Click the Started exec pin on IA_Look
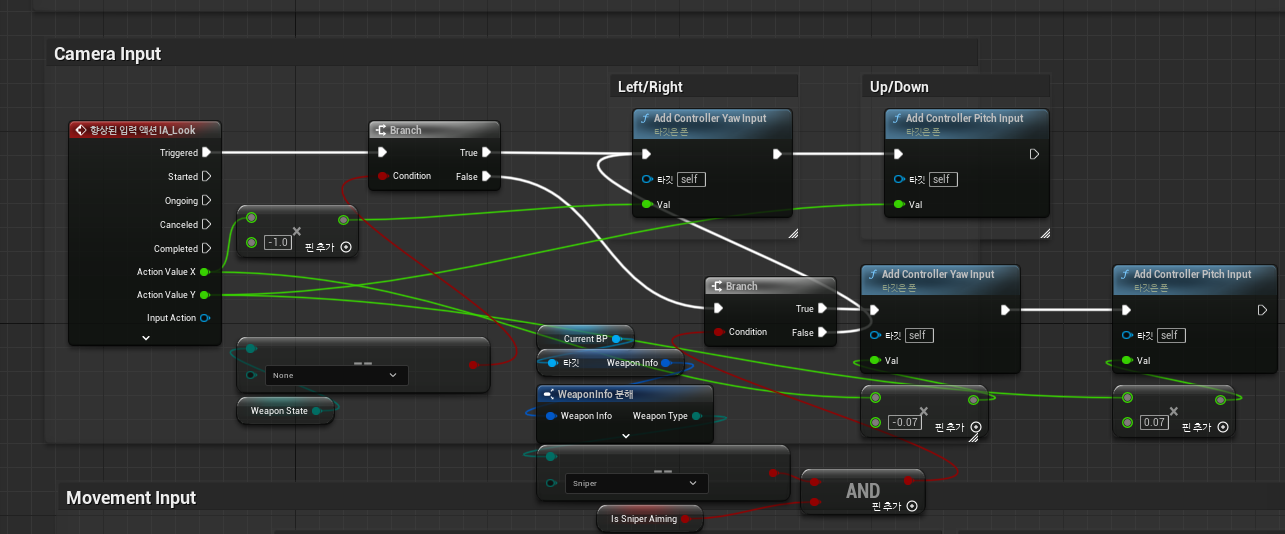The width and height of the screenshot is (1285, 534). (x=206, y=176)
